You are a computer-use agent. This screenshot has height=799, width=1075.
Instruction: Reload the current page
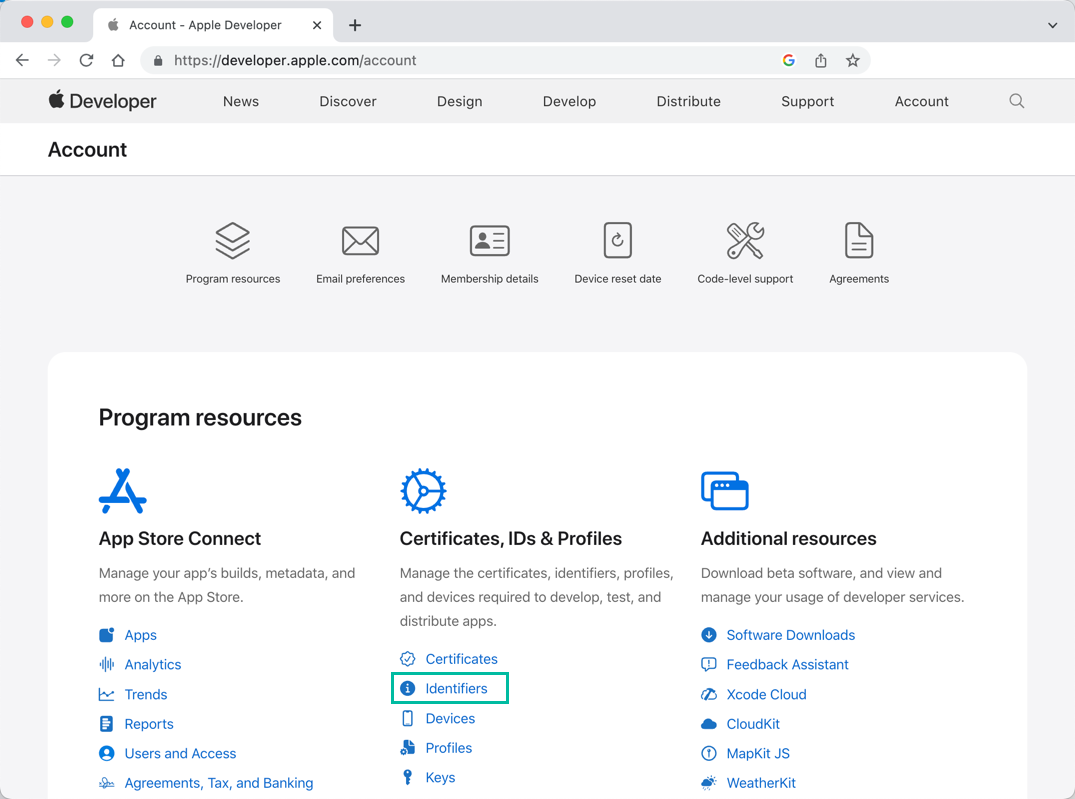click(x=86, y=60)
